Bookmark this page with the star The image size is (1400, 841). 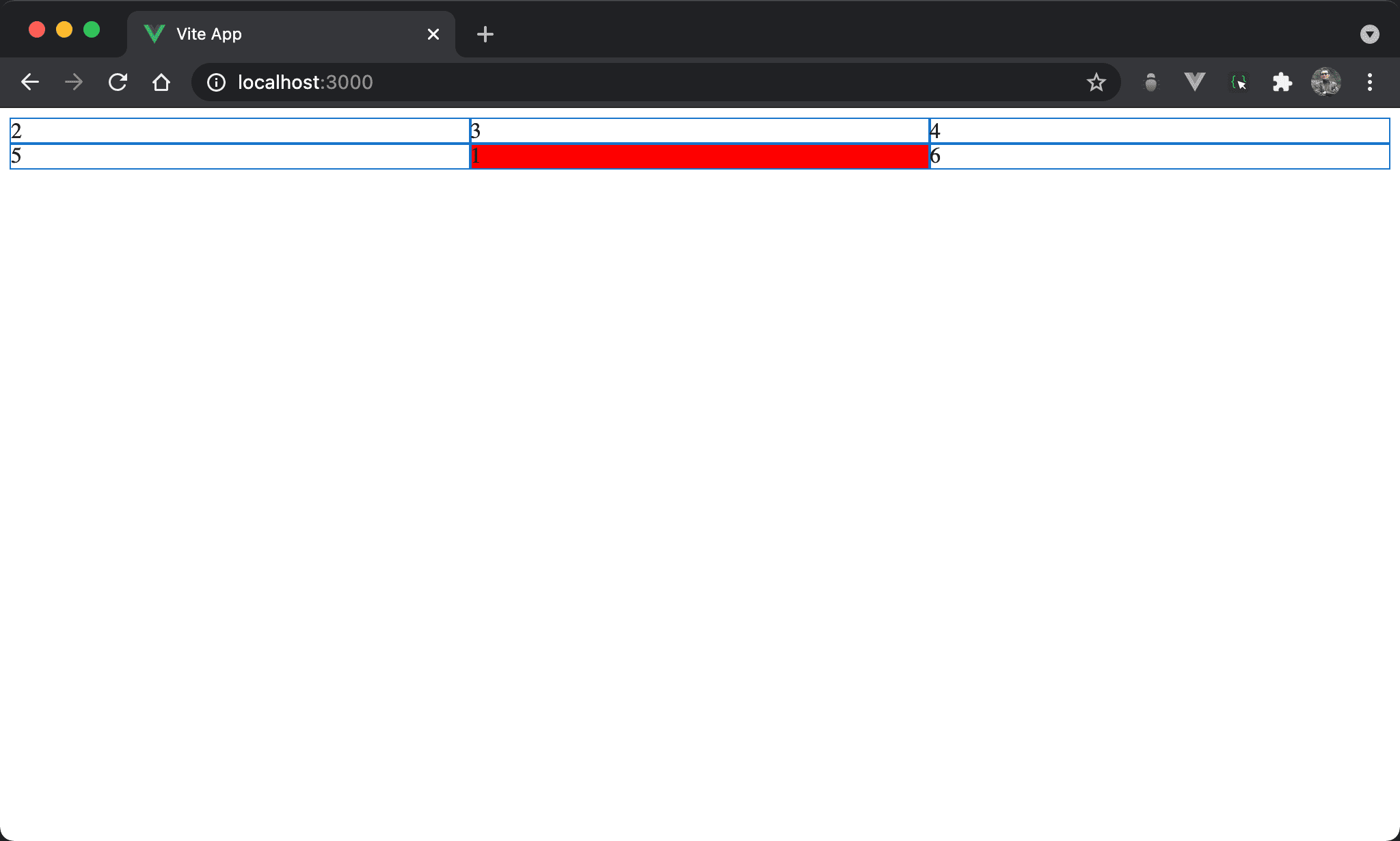(1096, 82)
